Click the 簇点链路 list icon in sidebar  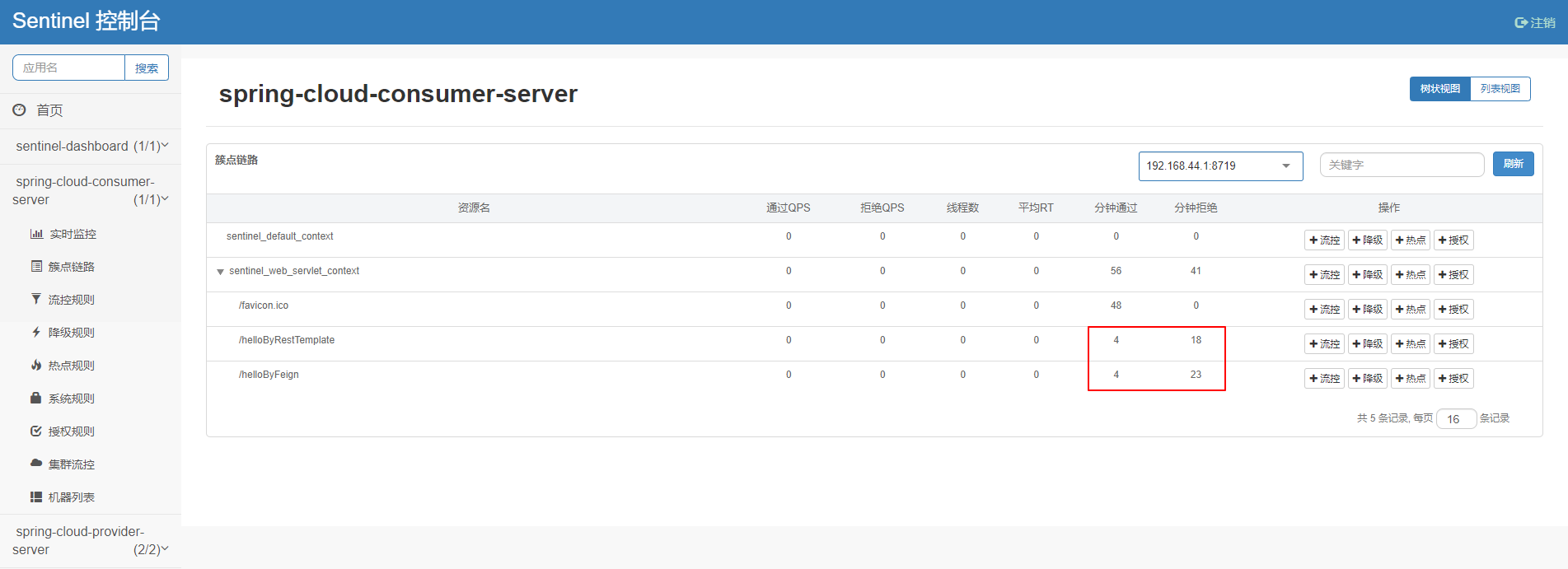[x=36, y=266]
